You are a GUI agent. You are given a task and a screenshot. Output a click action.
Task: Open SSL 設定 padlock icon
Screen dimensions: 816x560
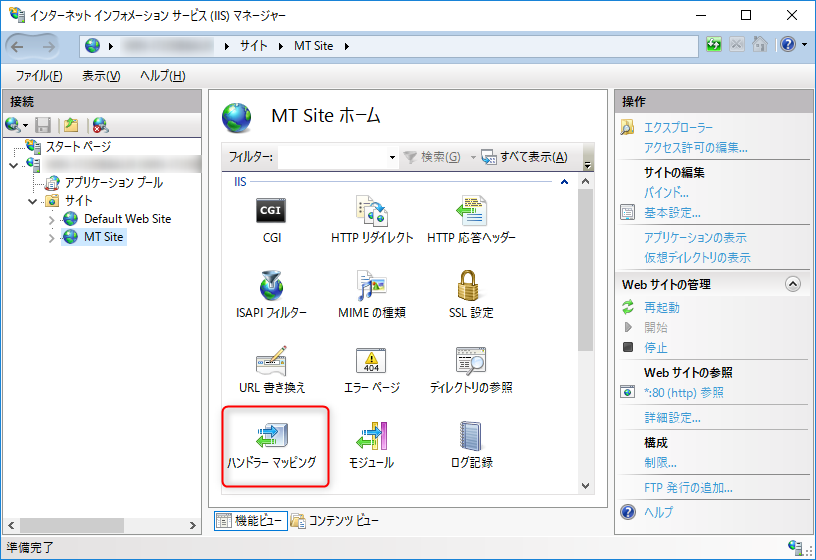coord(470,288)
